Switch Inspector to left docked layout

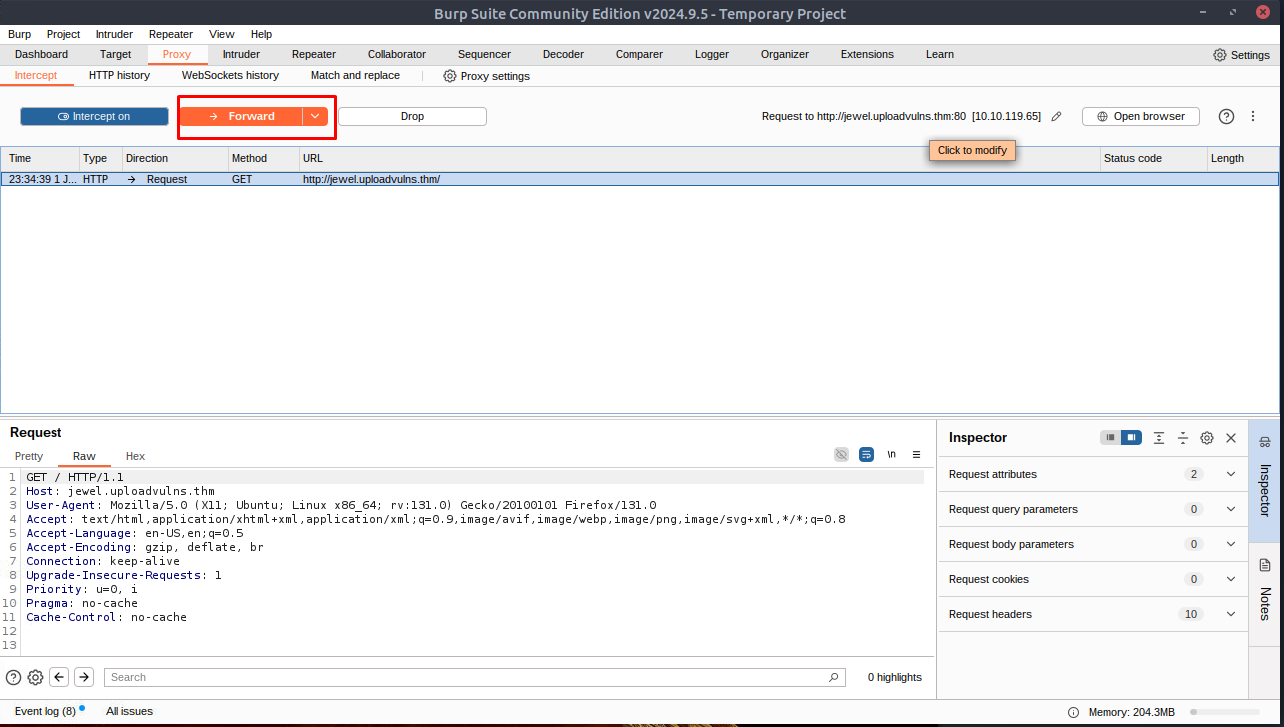(1110, 438)
